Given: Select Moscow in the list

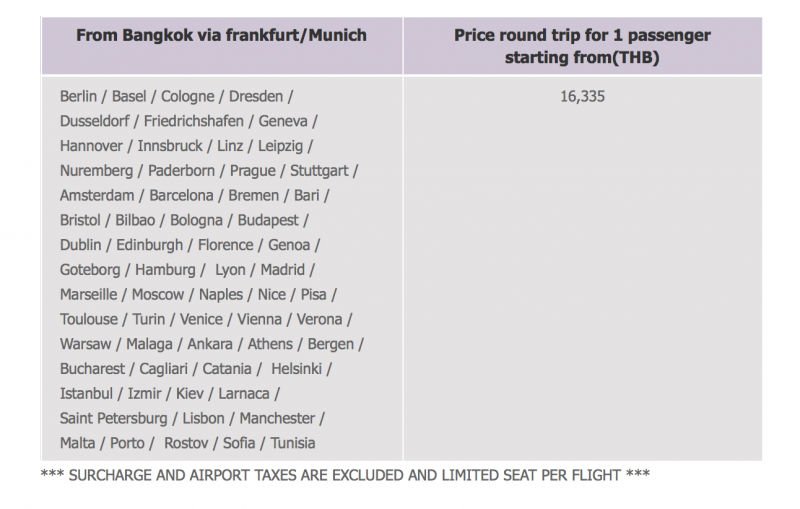Looking at the screenshot, I should click(x=158, y=295).
